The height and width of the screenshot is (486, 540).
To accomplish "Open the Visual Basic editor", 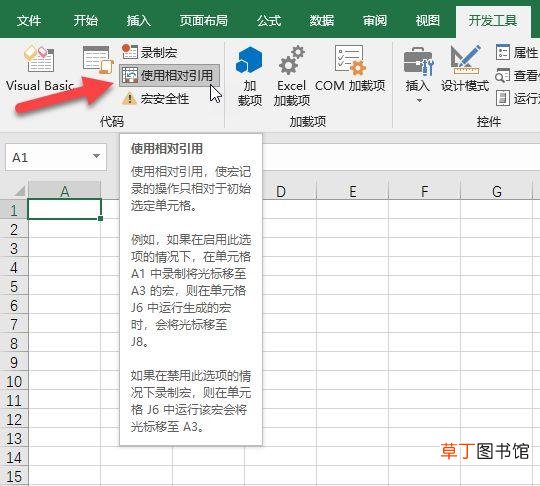I will (39, 69).
